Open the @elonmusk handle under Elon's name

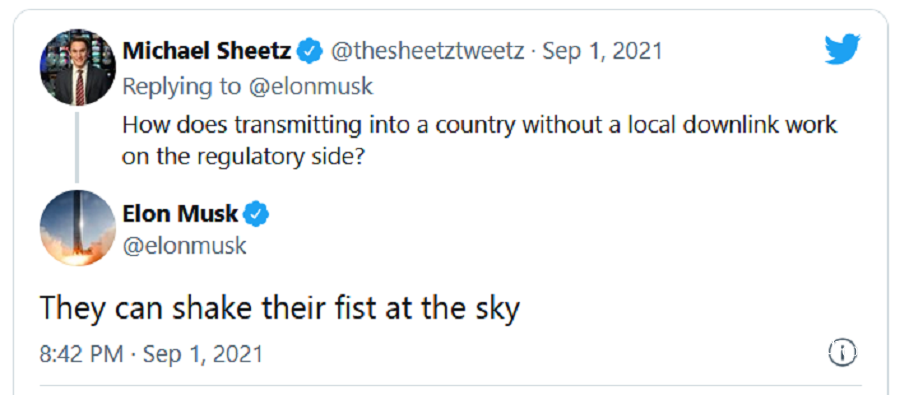pos(185,246)
